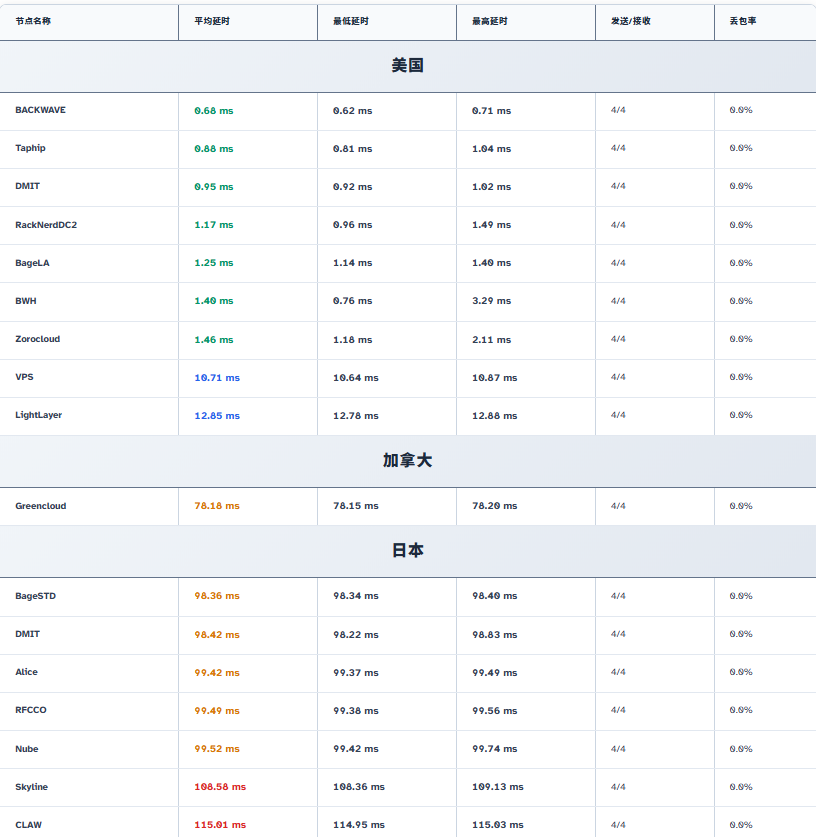
Task: Click the 发送/接收 column header
Action: click(x=630, y=21)
